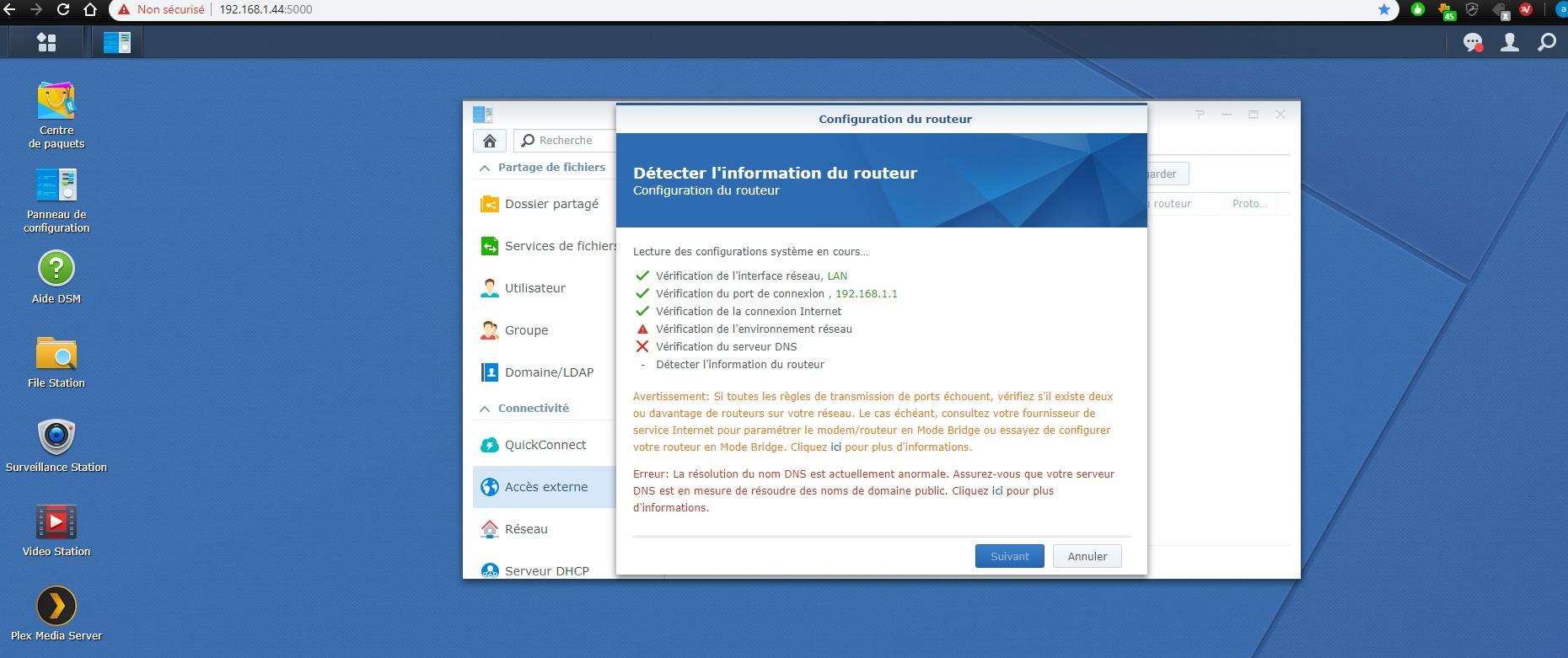Collapse the Partage de fichiers section
The height and width of the screenshot is (658, 1568).
(x=485, y=168)
